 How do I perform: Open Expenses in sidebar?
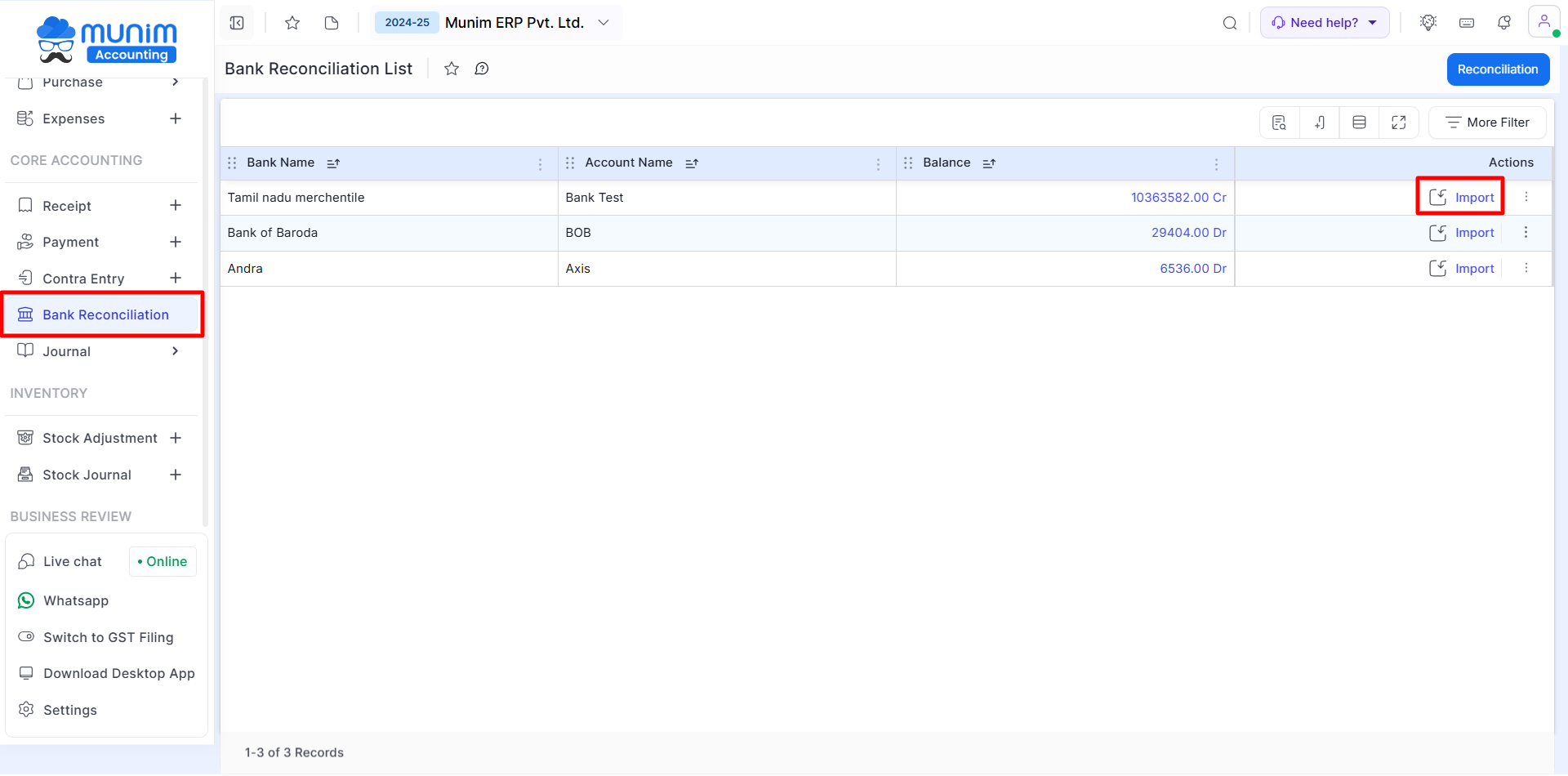tap(73, 119)
